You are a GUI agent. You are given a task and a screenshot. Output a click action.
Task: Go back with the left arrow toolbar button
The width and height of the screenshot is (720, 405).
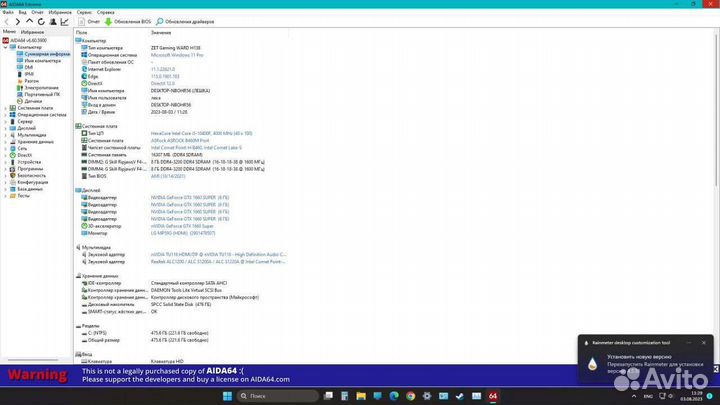point(6,22)
